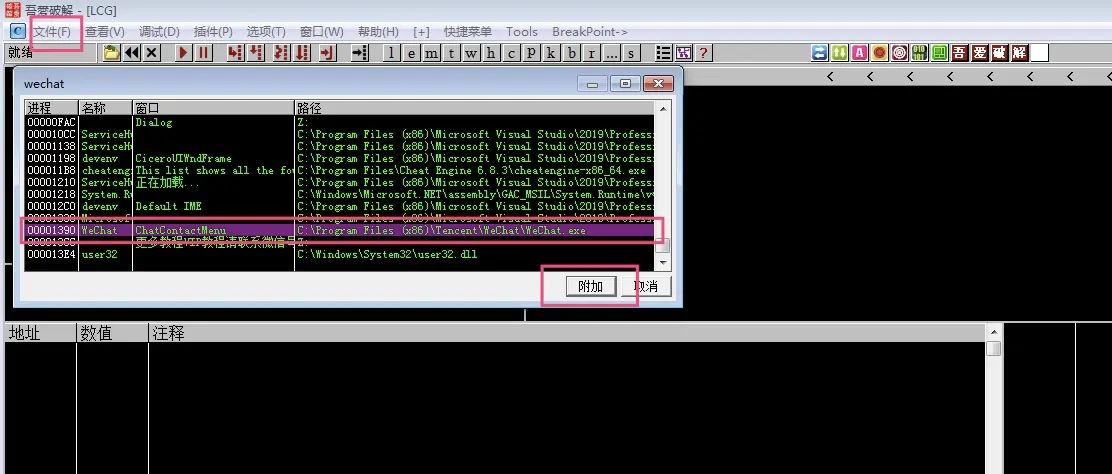1112x474 pixels.
Task: Open the 选项(T) menu
Action: pyautogui.click(x=266, y=32)
